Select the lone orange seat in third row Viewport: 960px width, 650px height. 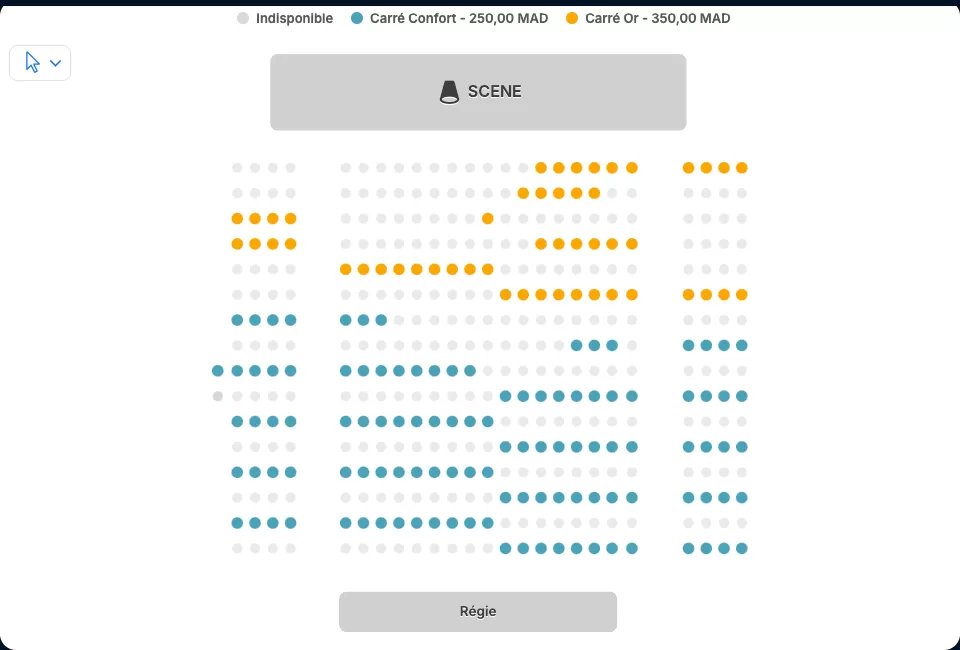(x=488, y=219)
